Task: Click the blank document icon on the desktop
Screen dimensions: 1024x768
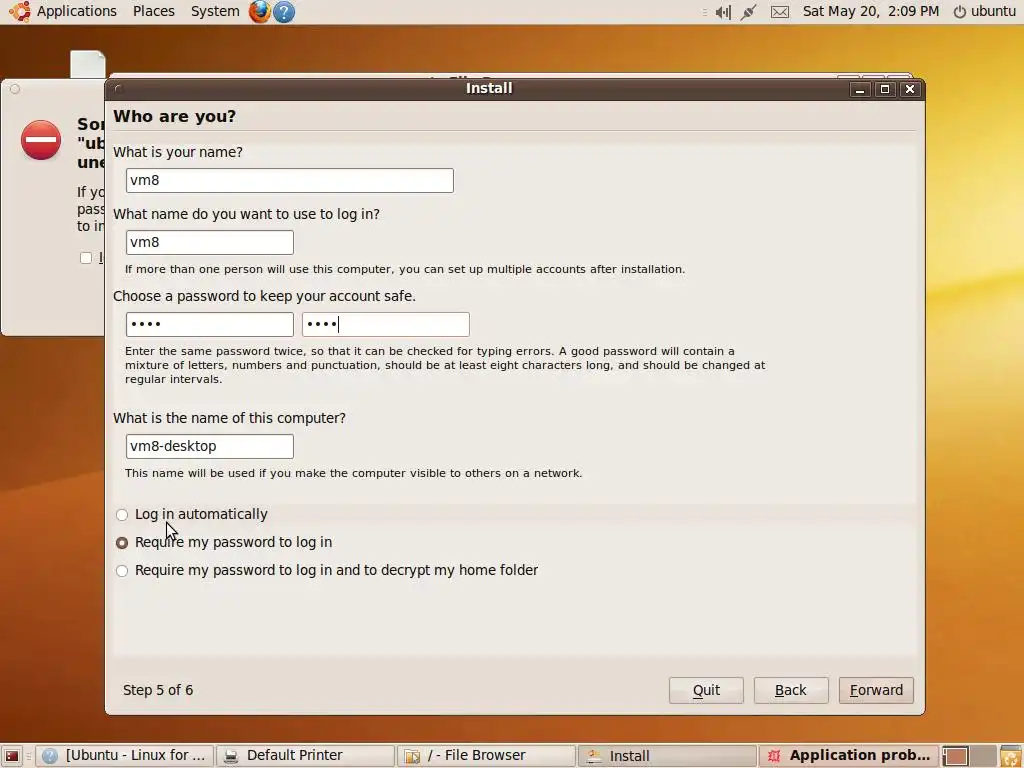Action: tap(88, 64)
